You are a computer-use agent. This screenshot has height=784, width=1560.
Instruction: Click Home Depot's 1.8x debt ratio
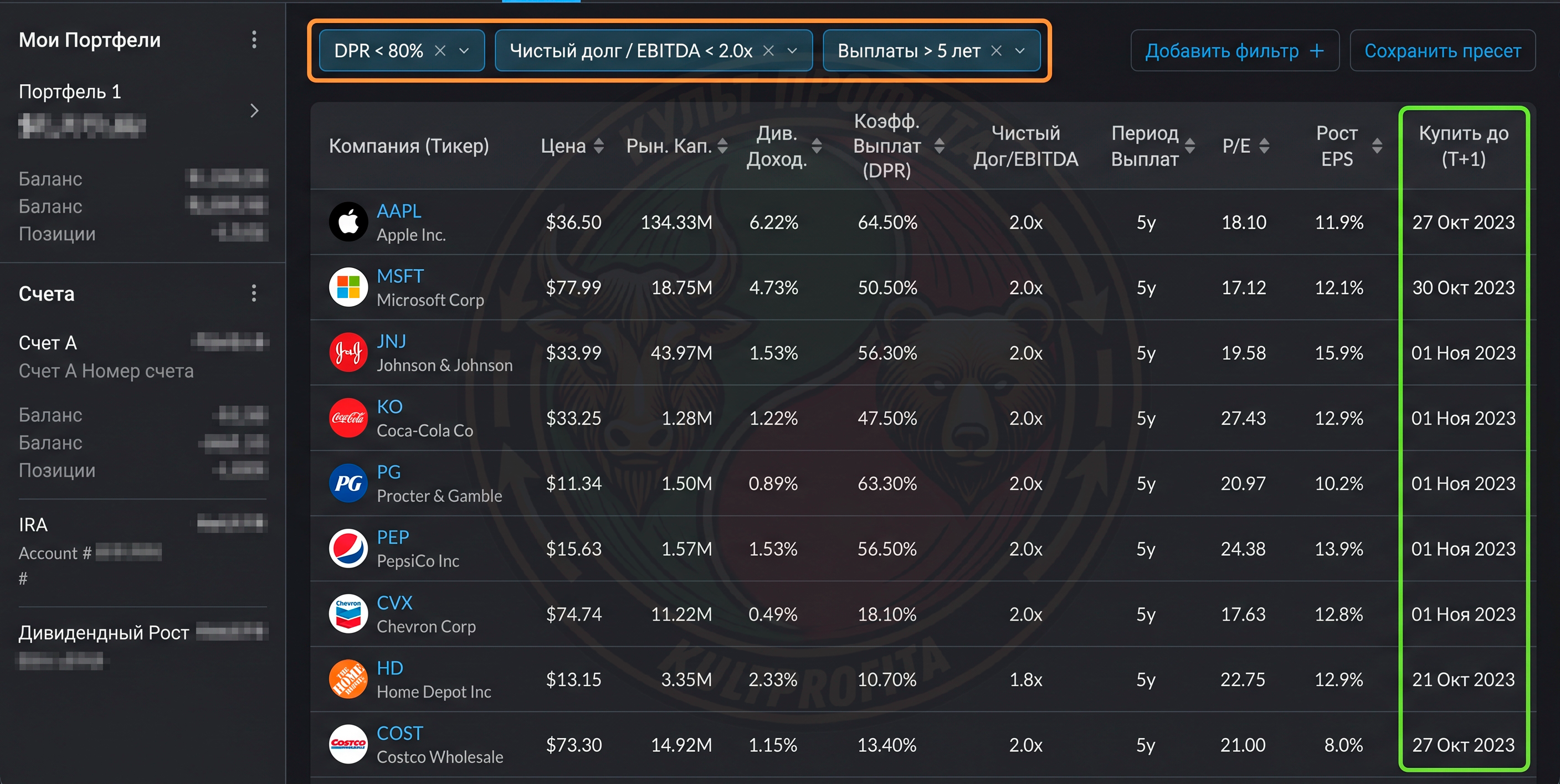(1026, 680)
